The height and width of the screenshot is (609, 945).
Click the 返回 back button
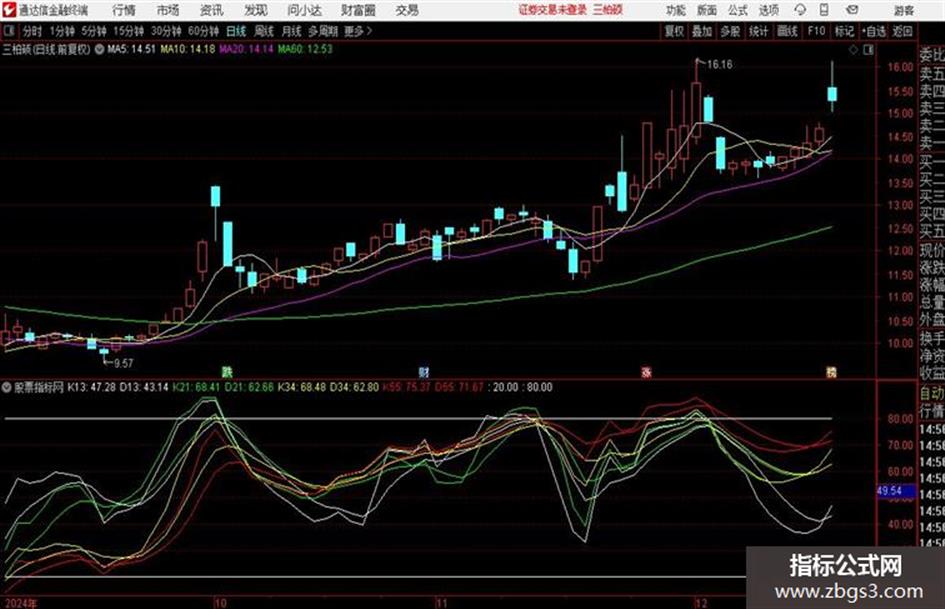pos(903,31)
